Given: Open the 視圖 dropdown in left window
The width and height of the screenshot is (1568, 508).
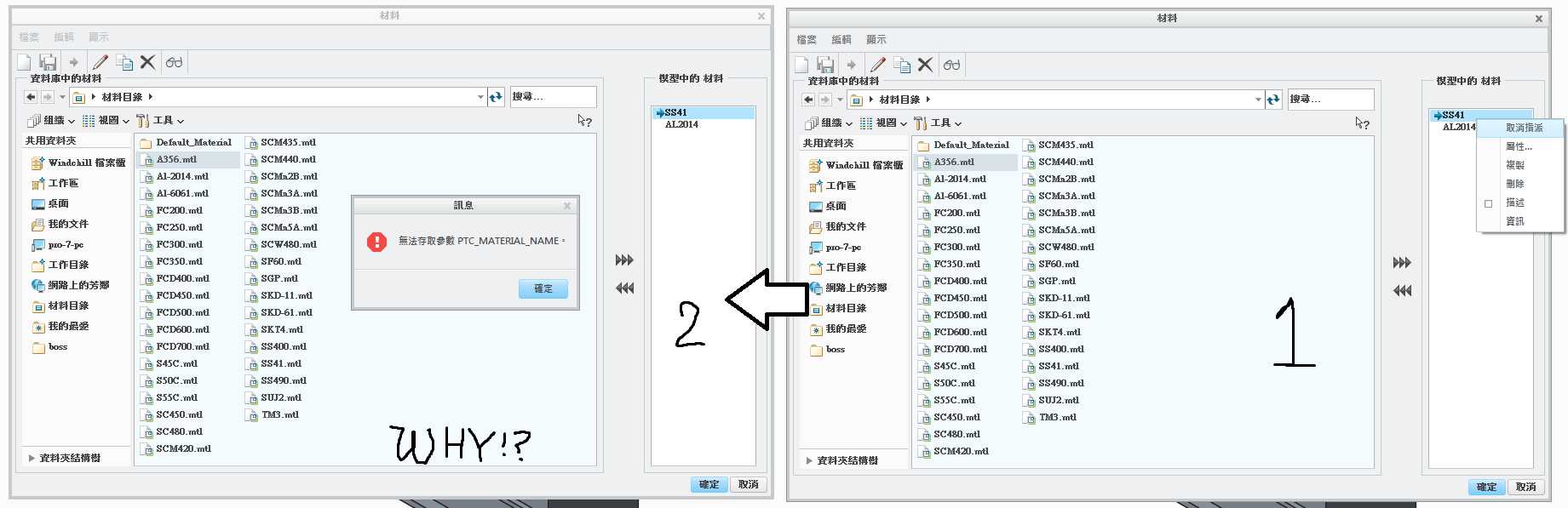Looking at the screenshot, I should (106, 121).
